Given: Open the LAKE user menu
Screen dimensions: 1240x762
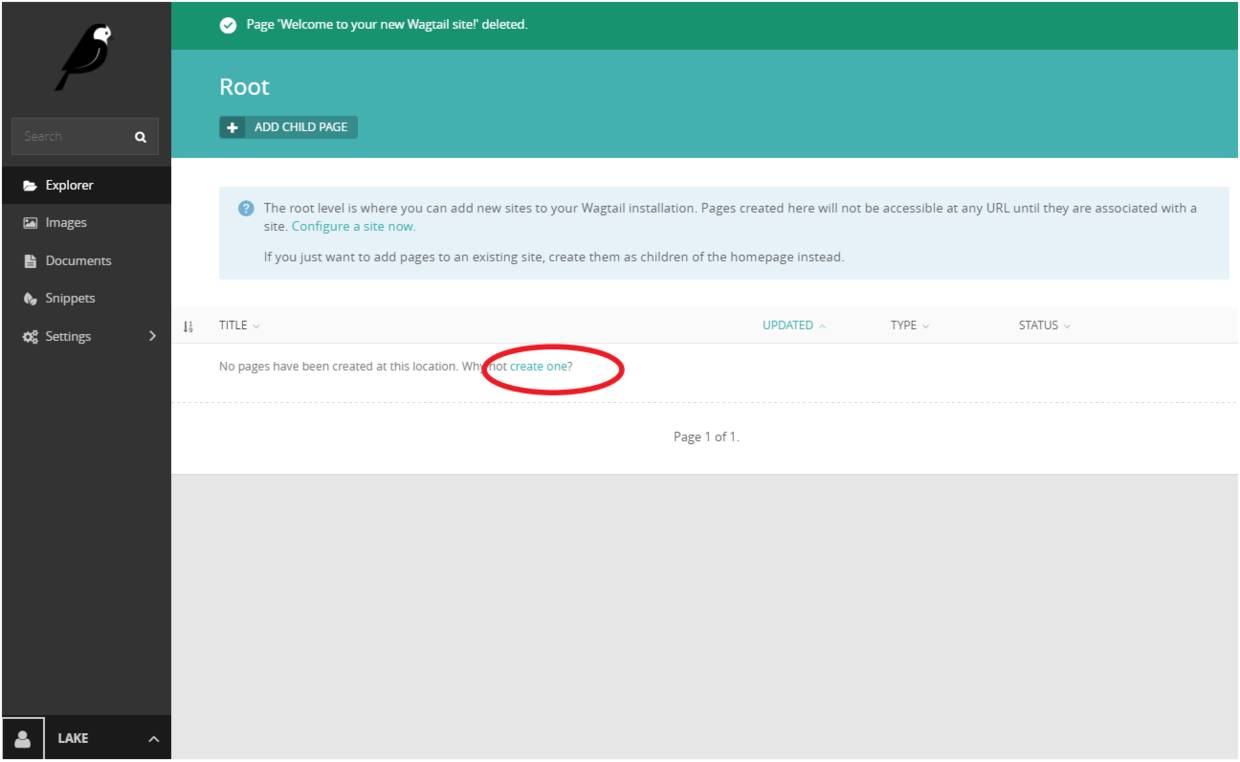Looking at the screenshot, I should (x=86, y=739).
